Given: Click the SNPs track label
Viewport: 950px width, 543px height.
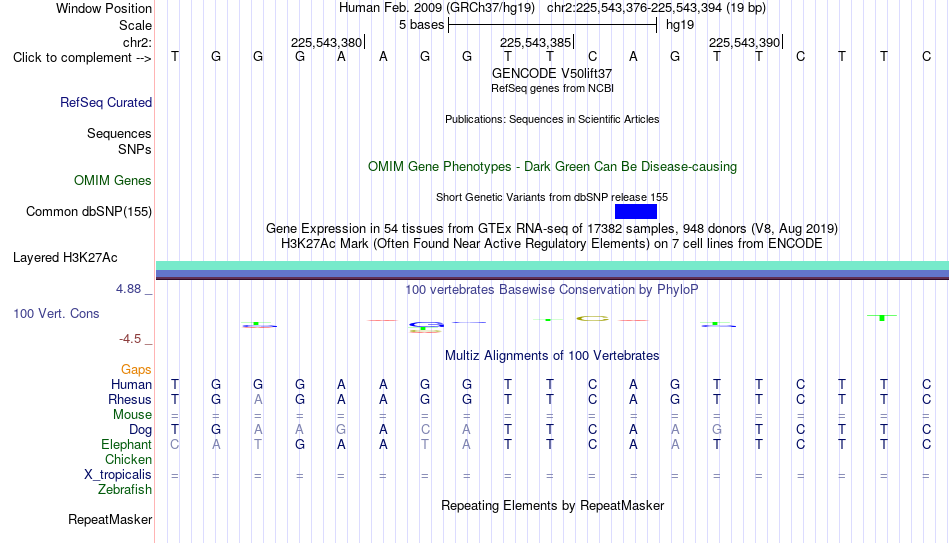Looking at the screenshot, I should coord(135,149).
